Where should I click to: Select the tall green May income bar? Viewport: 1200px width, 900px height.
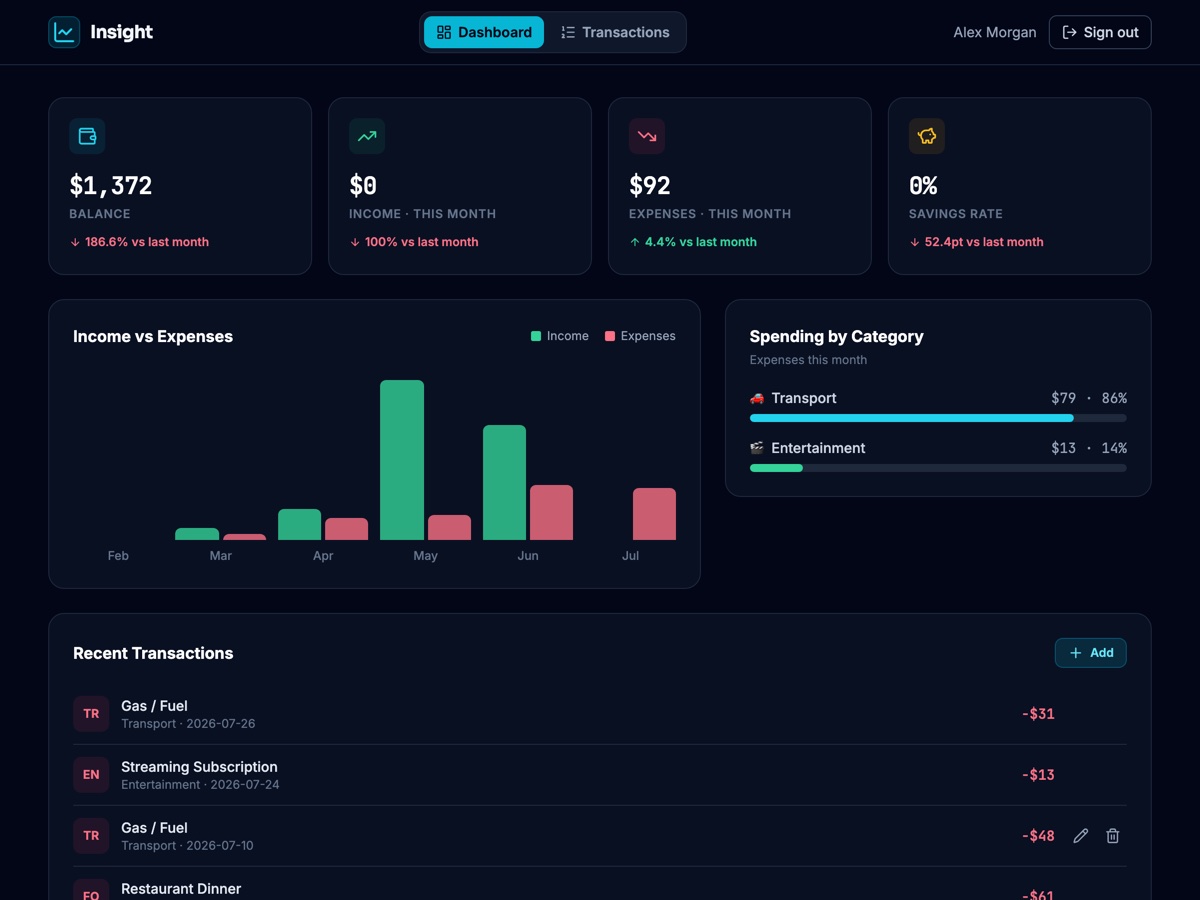402,460
